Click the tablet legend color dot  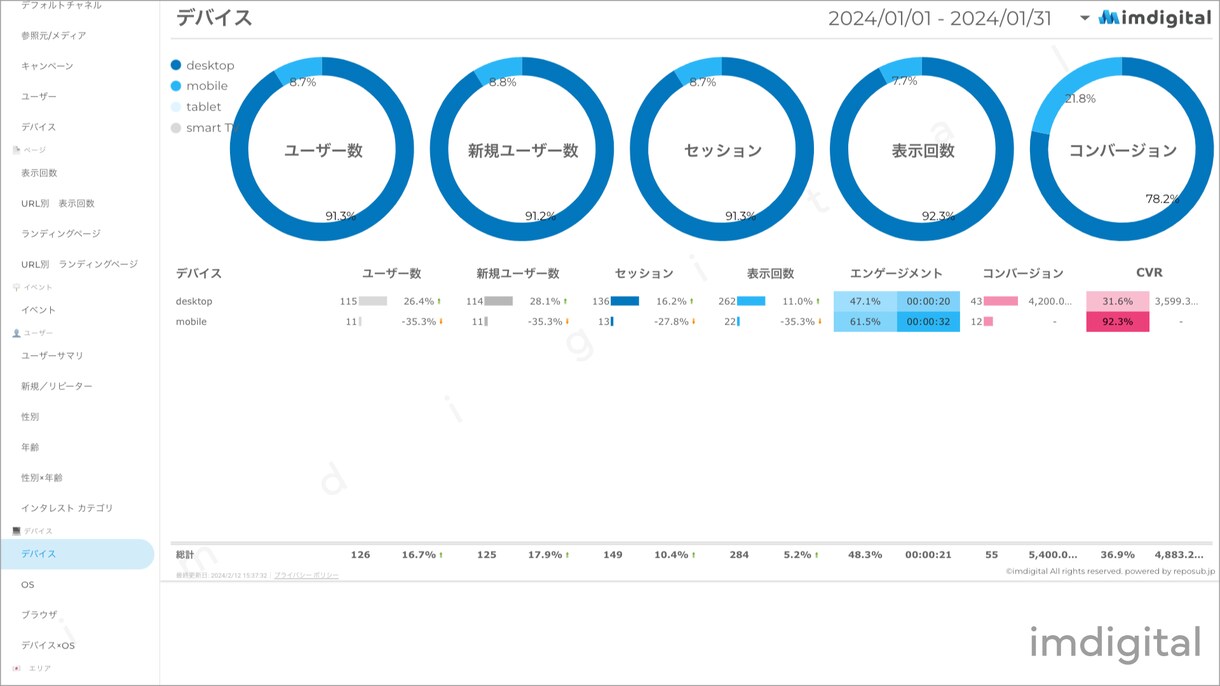176,107
